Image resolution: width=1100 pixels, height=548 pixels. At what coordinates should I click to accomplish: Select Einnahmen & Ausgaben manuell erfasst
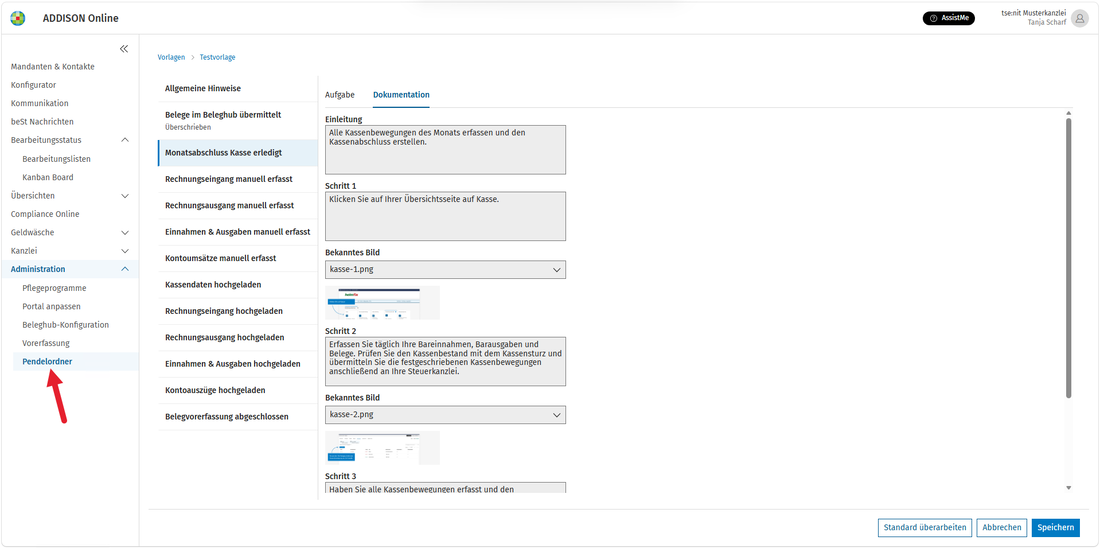(238, 232)
